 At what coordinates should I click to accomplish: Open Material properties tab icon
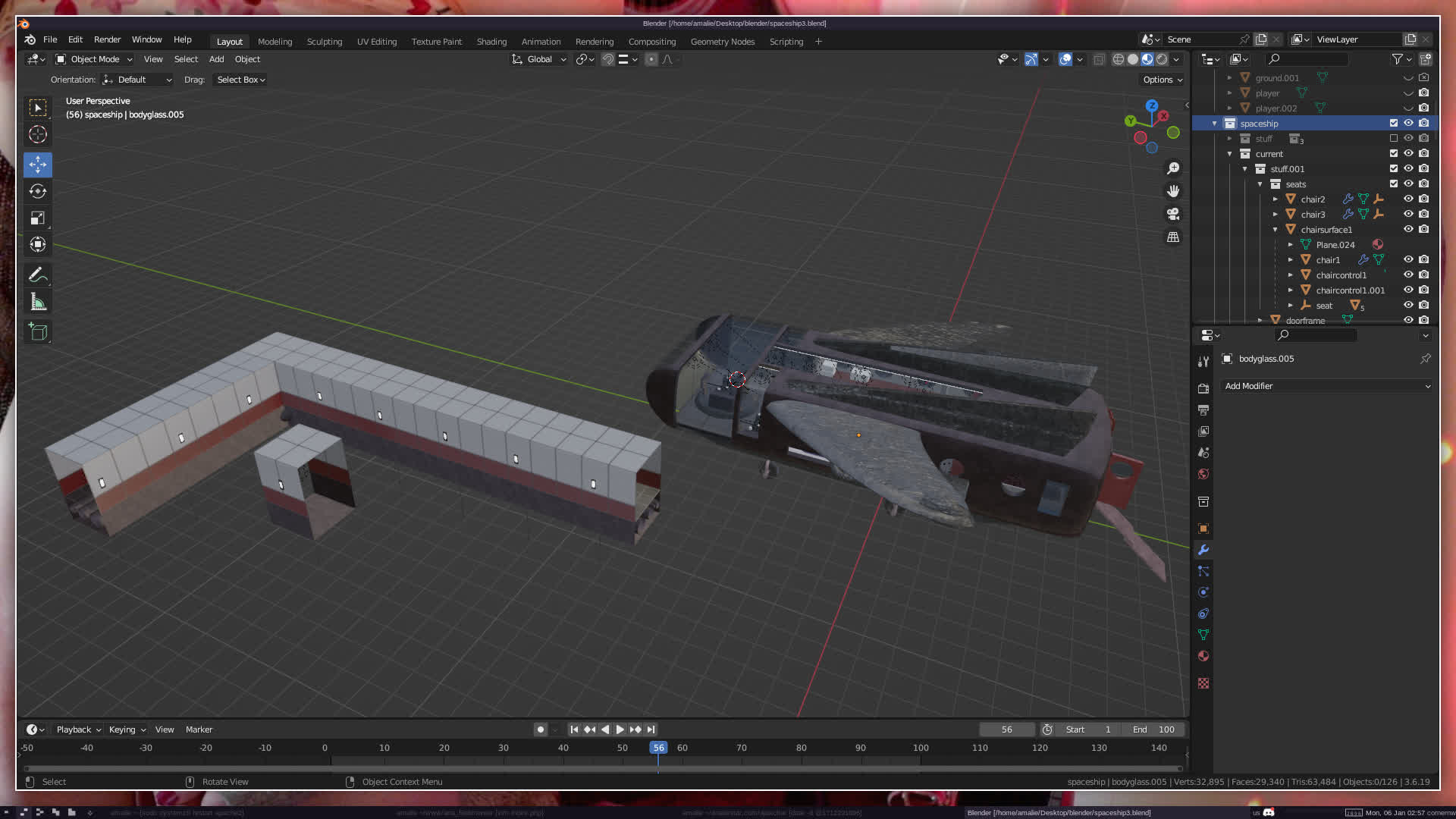tap(1203, 656)
